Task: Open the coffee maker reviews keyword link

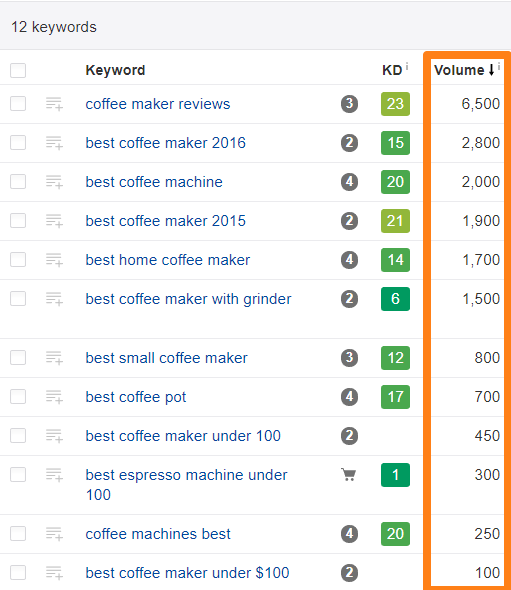Action: [158, 104]
